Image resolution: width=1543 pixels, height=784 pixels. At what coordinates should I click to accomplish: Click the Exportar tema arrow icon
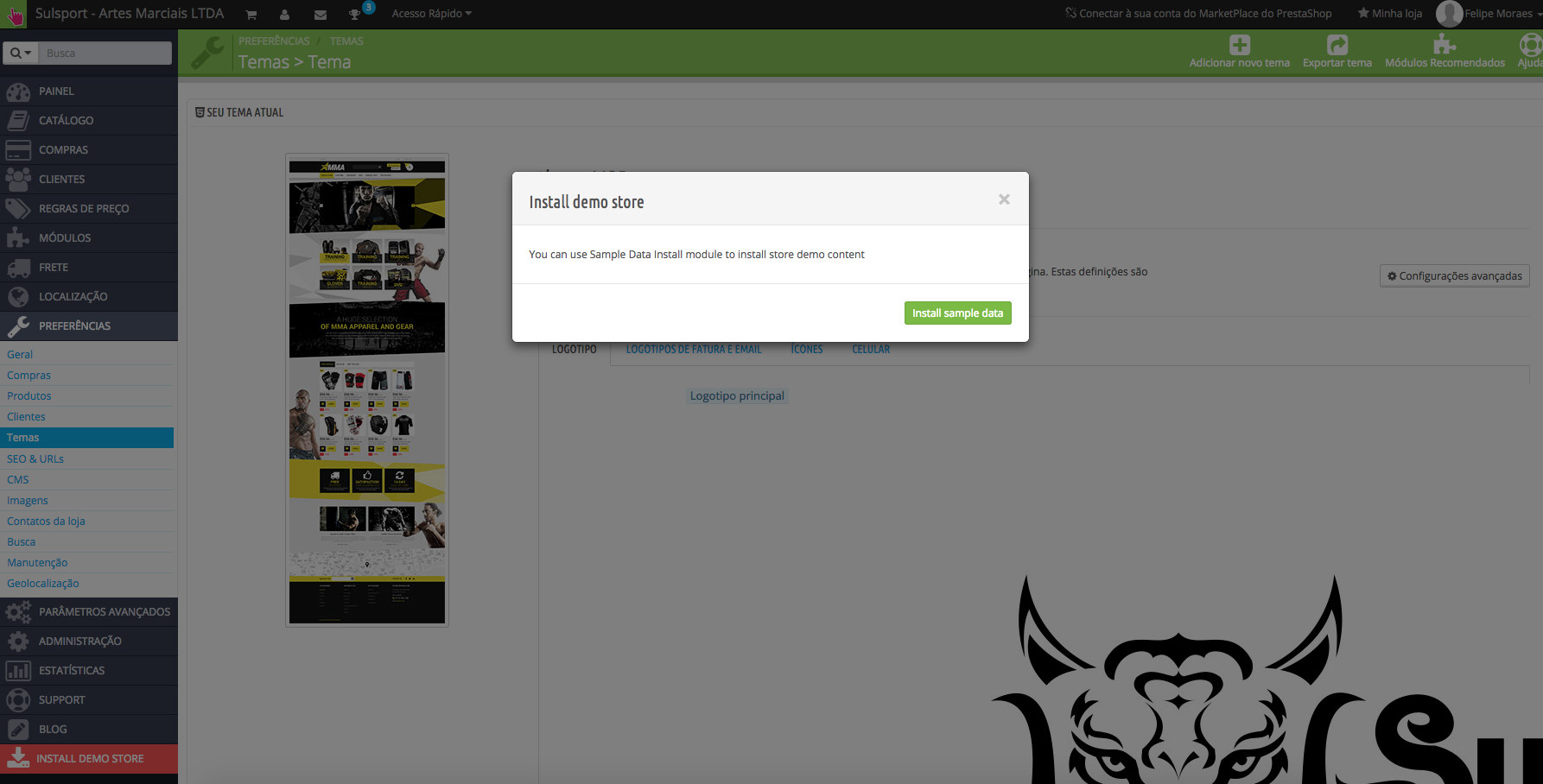(1337, 45)
